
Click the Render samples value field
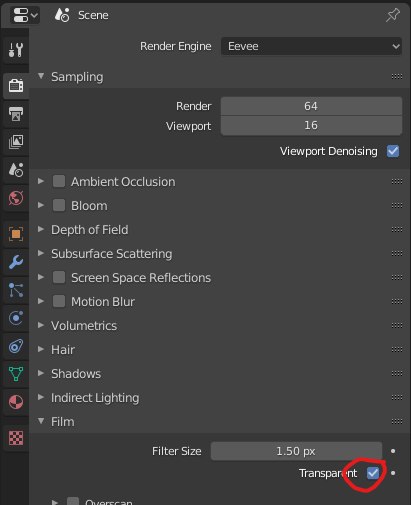point(311,106)
